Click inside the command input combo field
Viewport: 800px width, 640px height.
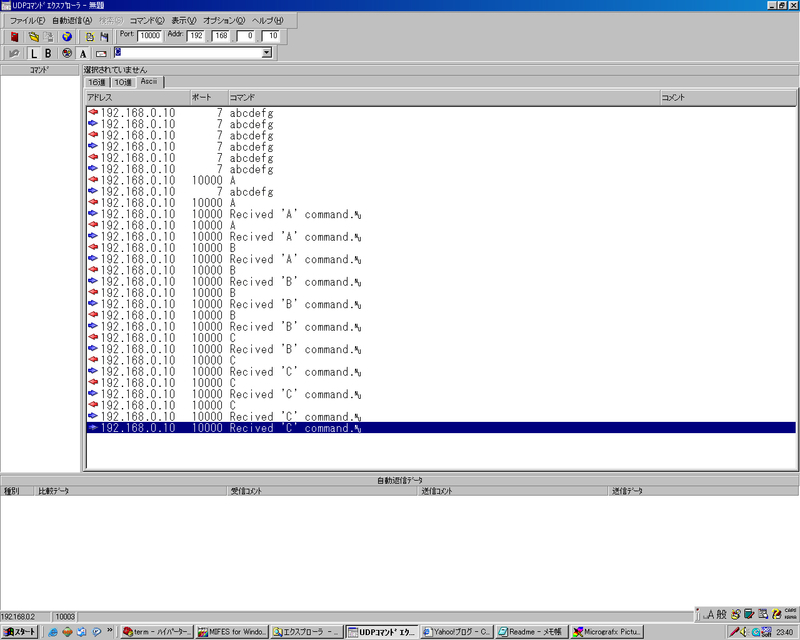coord(188,53)
